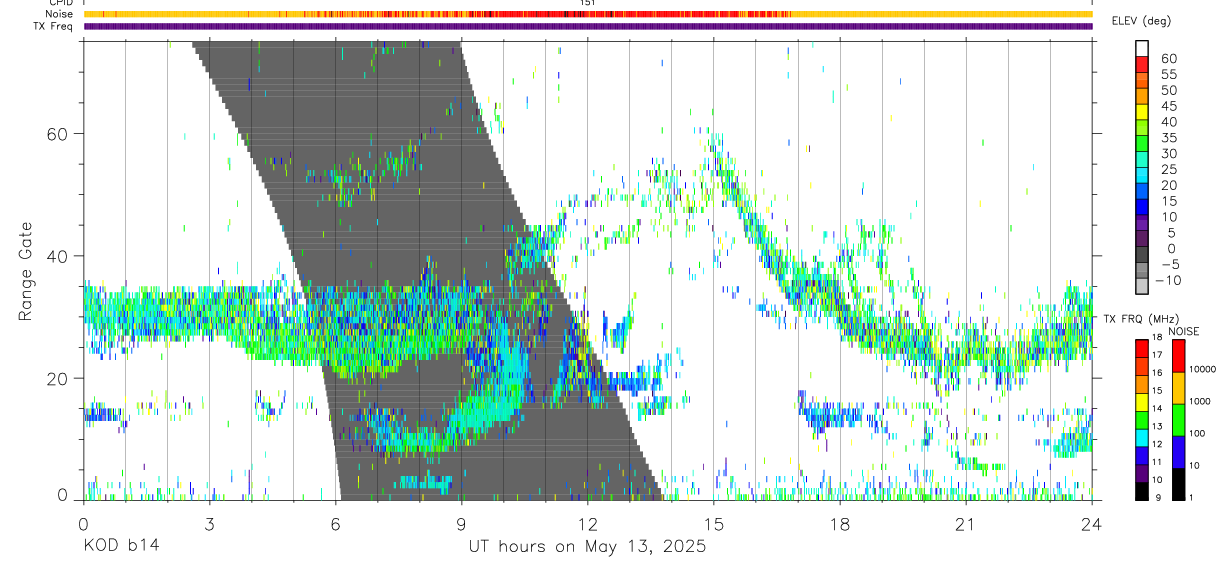Click the '10000' label on the NOISE colorbar
Viewport: 1228px width, 567px height.
[1202, 369]
